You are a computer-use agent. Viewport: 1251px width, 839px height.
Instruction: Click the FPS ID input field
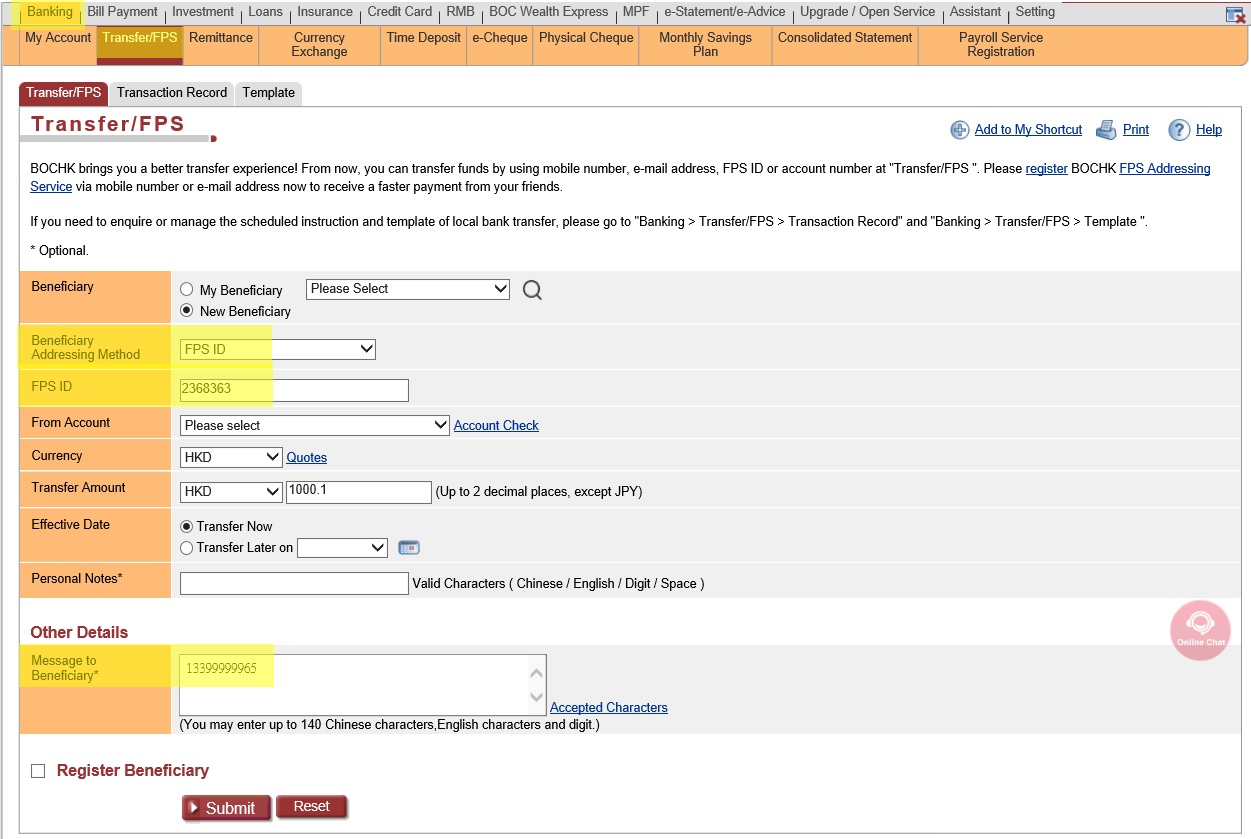pos(294,390)
